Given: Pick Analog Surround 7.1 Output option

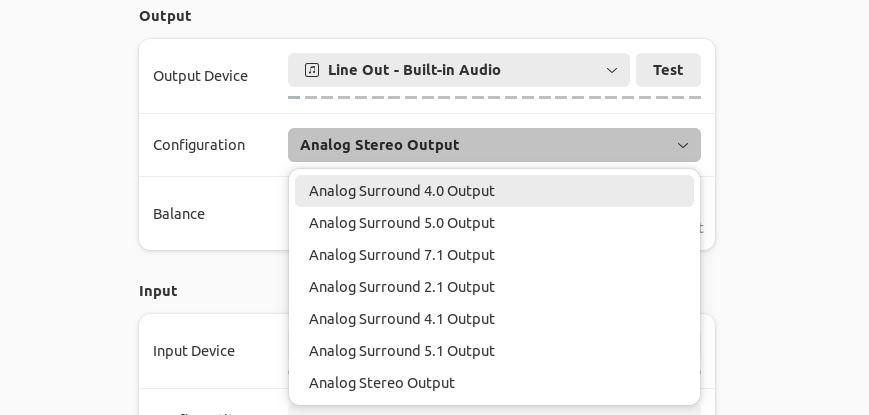Looking at the screenshot, I should point(401,255).
